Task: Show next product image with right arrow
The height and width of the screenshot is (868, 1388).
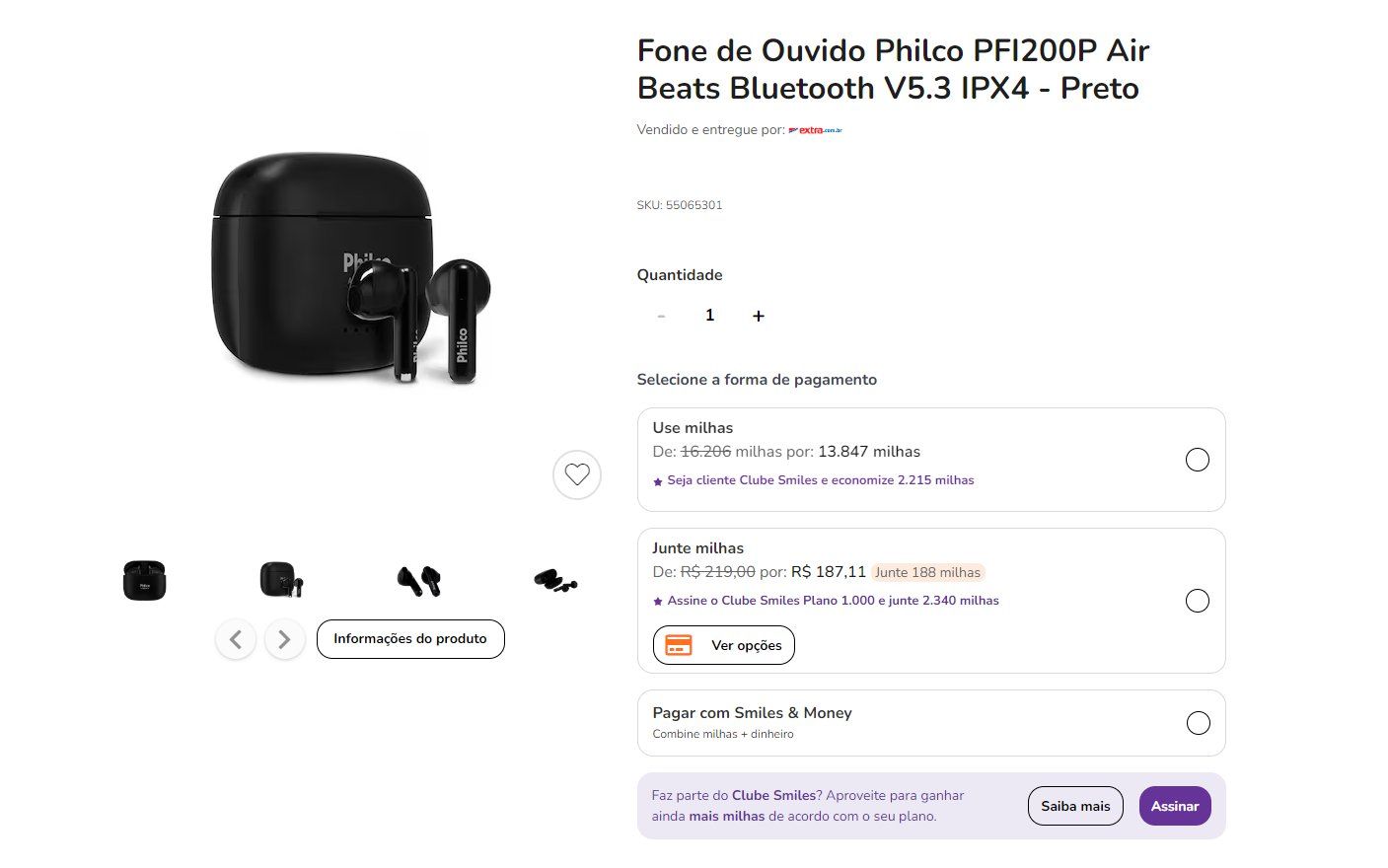Action: tap(284, 639)
